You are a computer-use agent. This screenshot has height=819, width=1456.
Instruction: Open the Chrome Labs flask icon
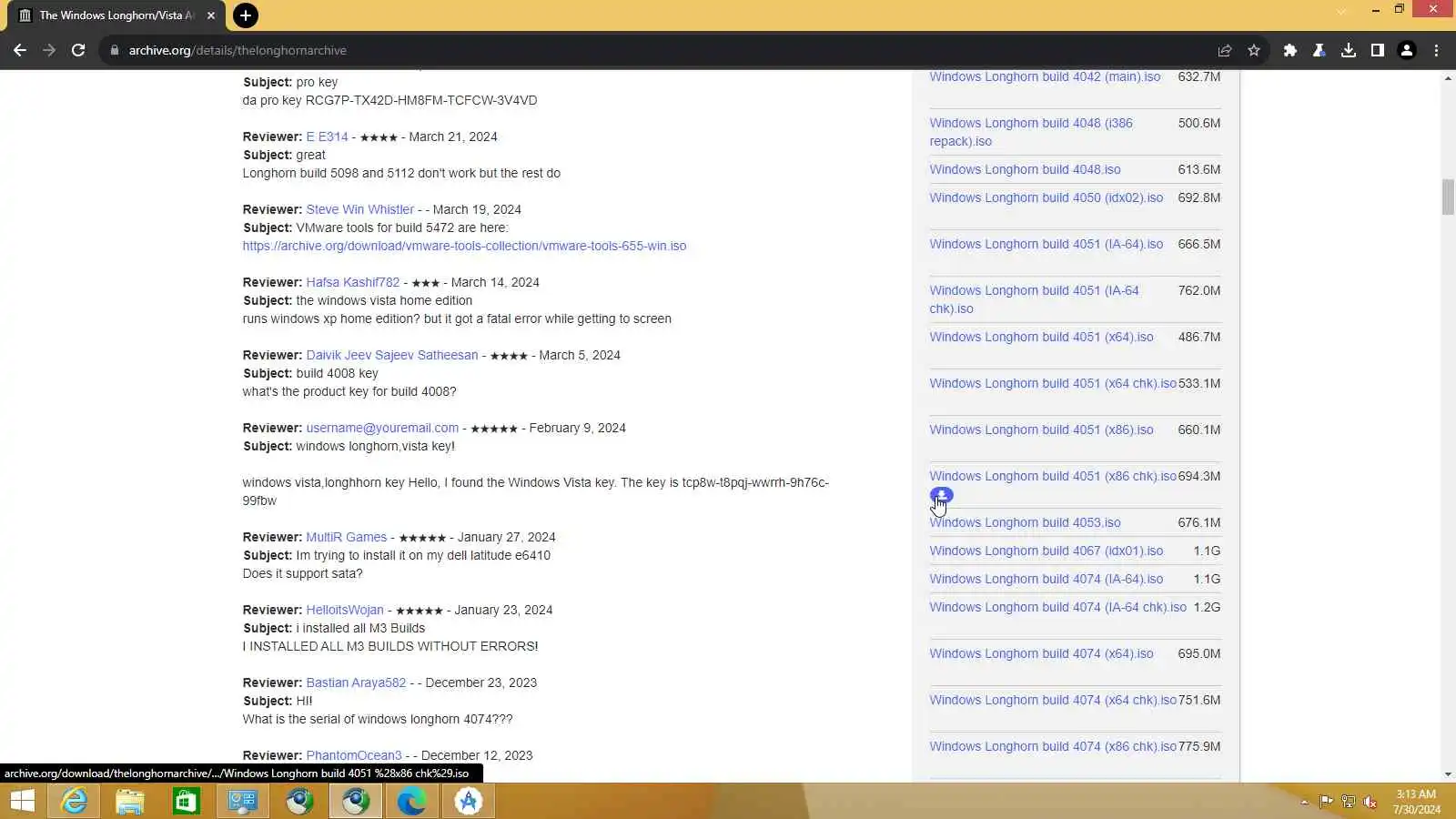[x=1319, y=50]
